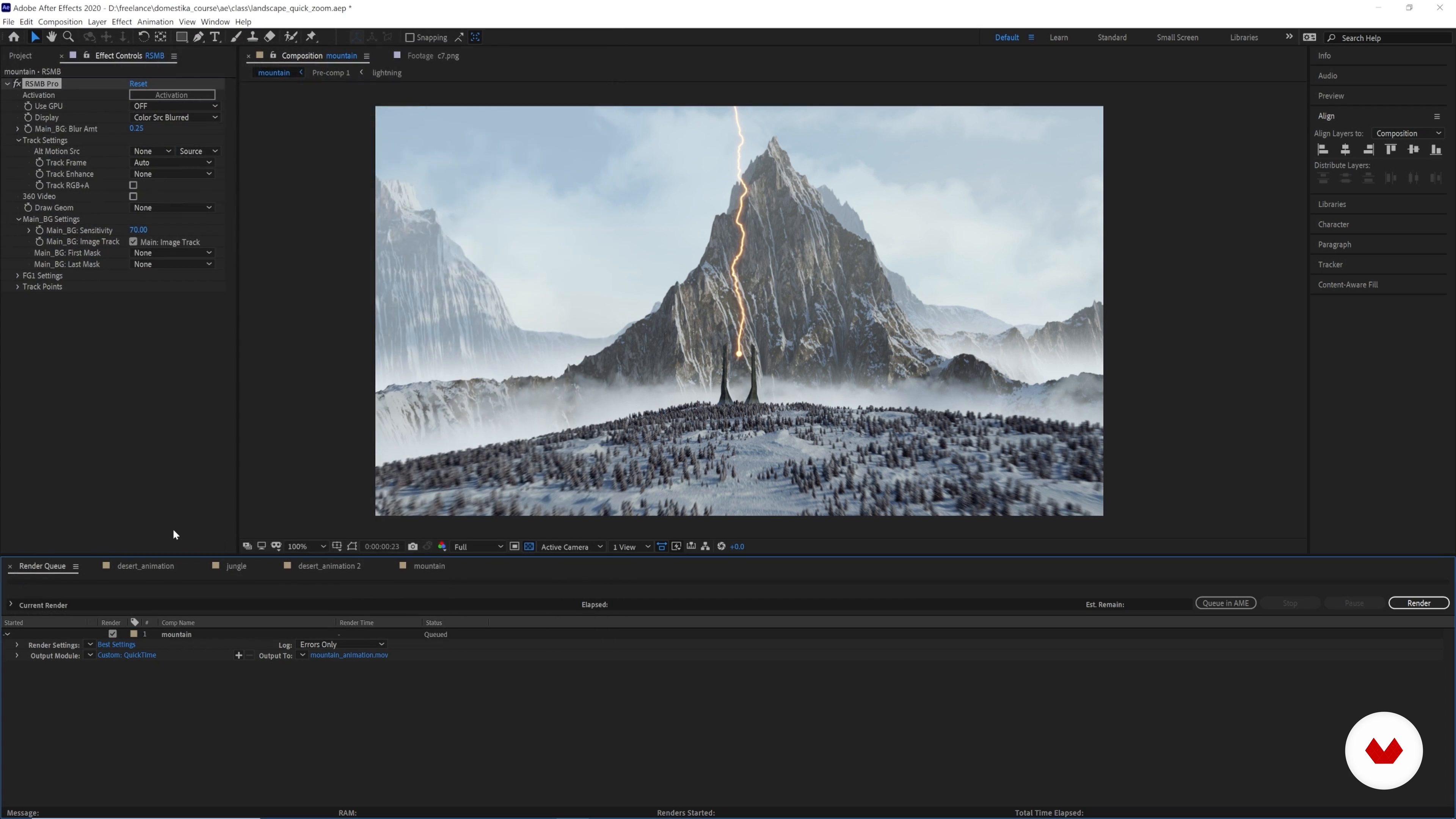Open the viewer magnification 100% dropdown
Image resolution: width=1456 pixels, height=819 pixels.
coord(306,546)
